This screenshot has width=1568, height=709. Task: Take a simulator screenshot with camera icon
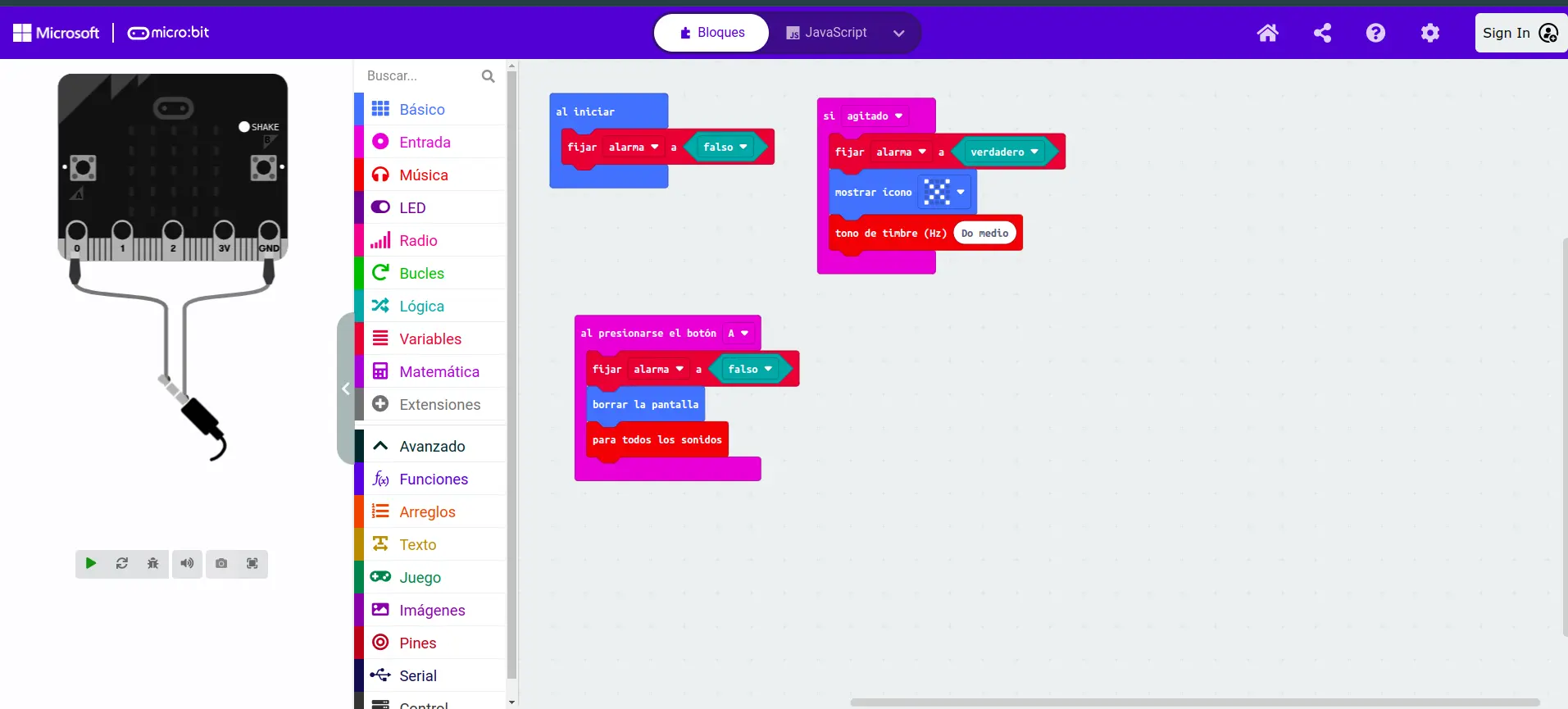tap(221, 564)
